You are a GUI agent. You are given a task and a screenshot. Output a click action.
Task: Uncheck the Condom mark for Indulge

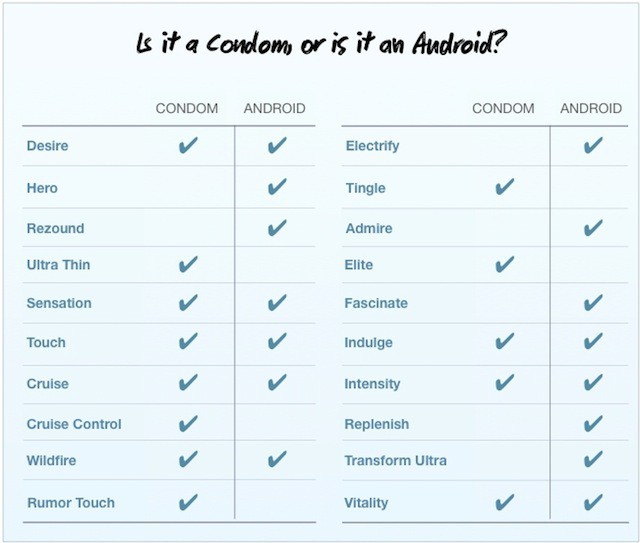point(504,342)
